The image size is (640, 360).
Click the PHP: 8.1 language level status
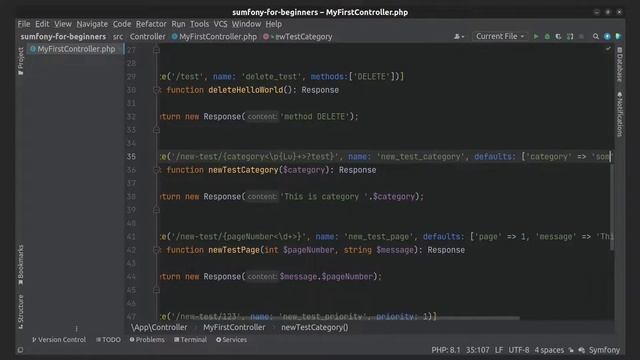(446, 350)
